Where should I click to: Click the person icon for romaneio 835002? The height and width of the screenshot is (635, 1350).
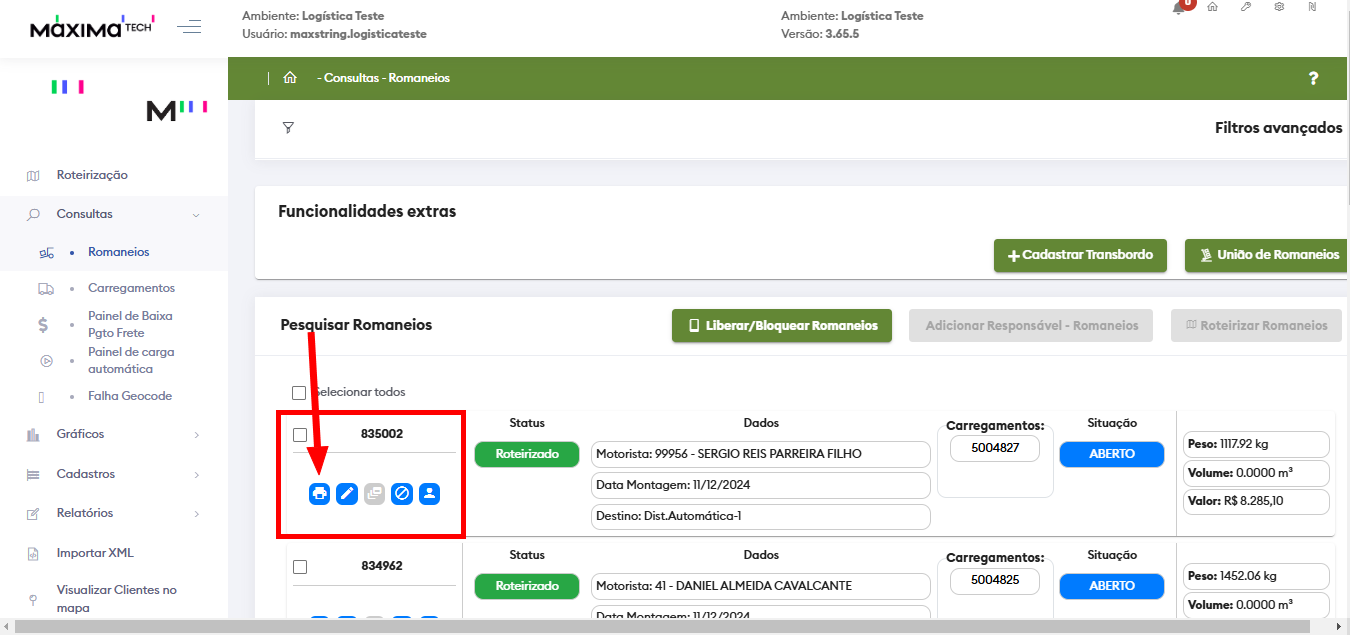tap(429, 493)
